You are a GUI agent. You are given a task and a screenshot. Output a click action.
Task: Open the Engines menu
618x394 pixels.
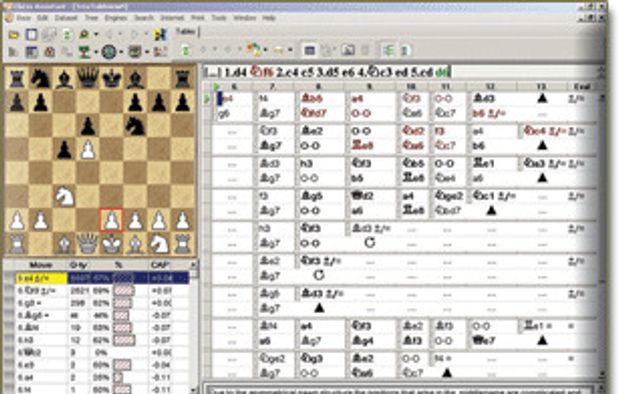(x=116, y=18)
